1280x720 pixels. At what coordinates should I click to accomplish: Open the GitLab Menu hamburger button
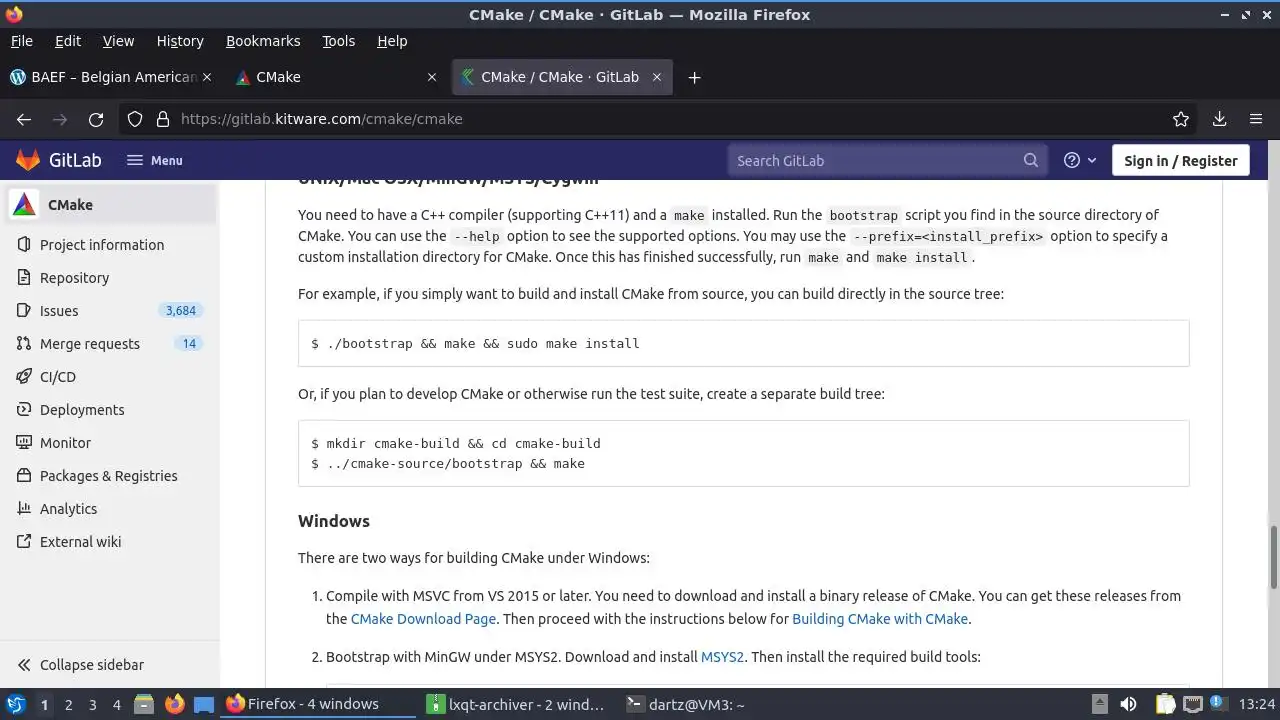[154, 160]
